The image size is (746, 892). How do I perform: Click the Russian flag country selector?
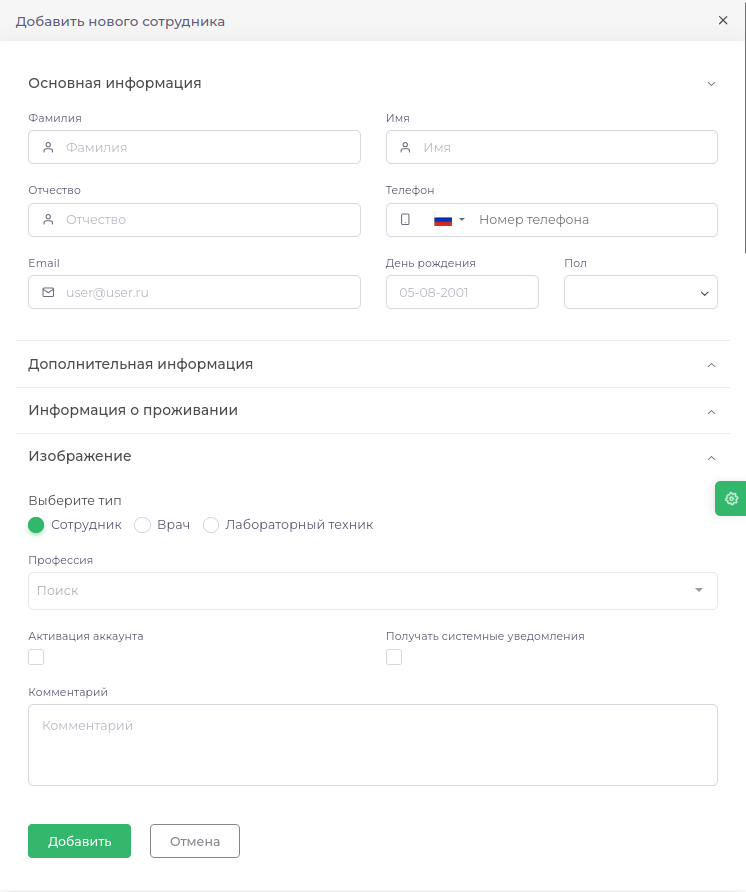pyautogui.click(x=448, y=220)
